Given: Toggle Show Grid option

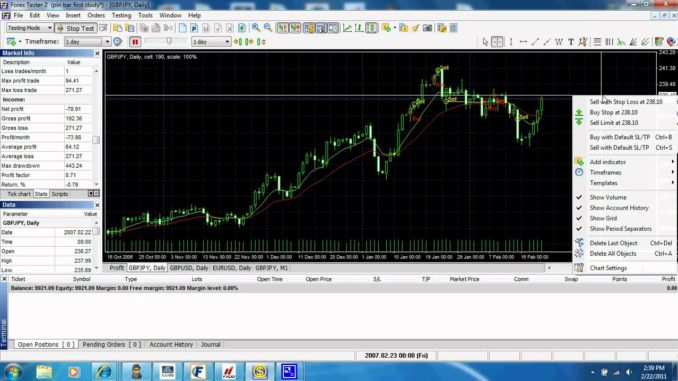Looking at the screenshot, I should (603, 218).
